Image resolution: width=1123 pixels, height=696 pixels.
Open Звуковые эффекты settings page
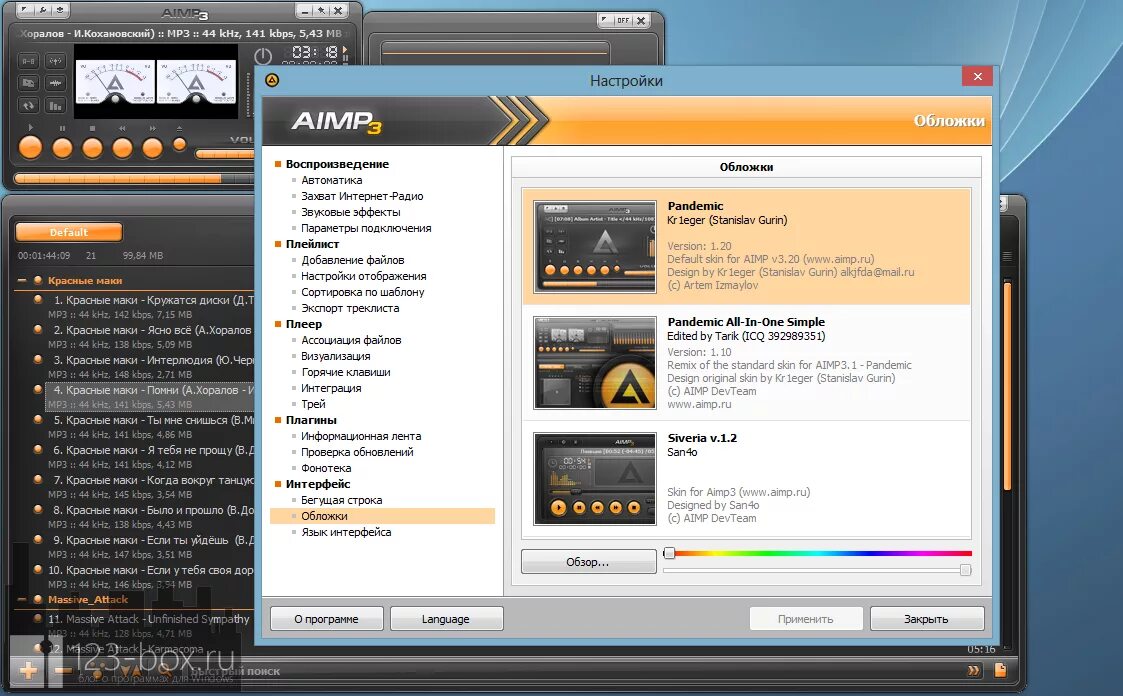[350, 212]
